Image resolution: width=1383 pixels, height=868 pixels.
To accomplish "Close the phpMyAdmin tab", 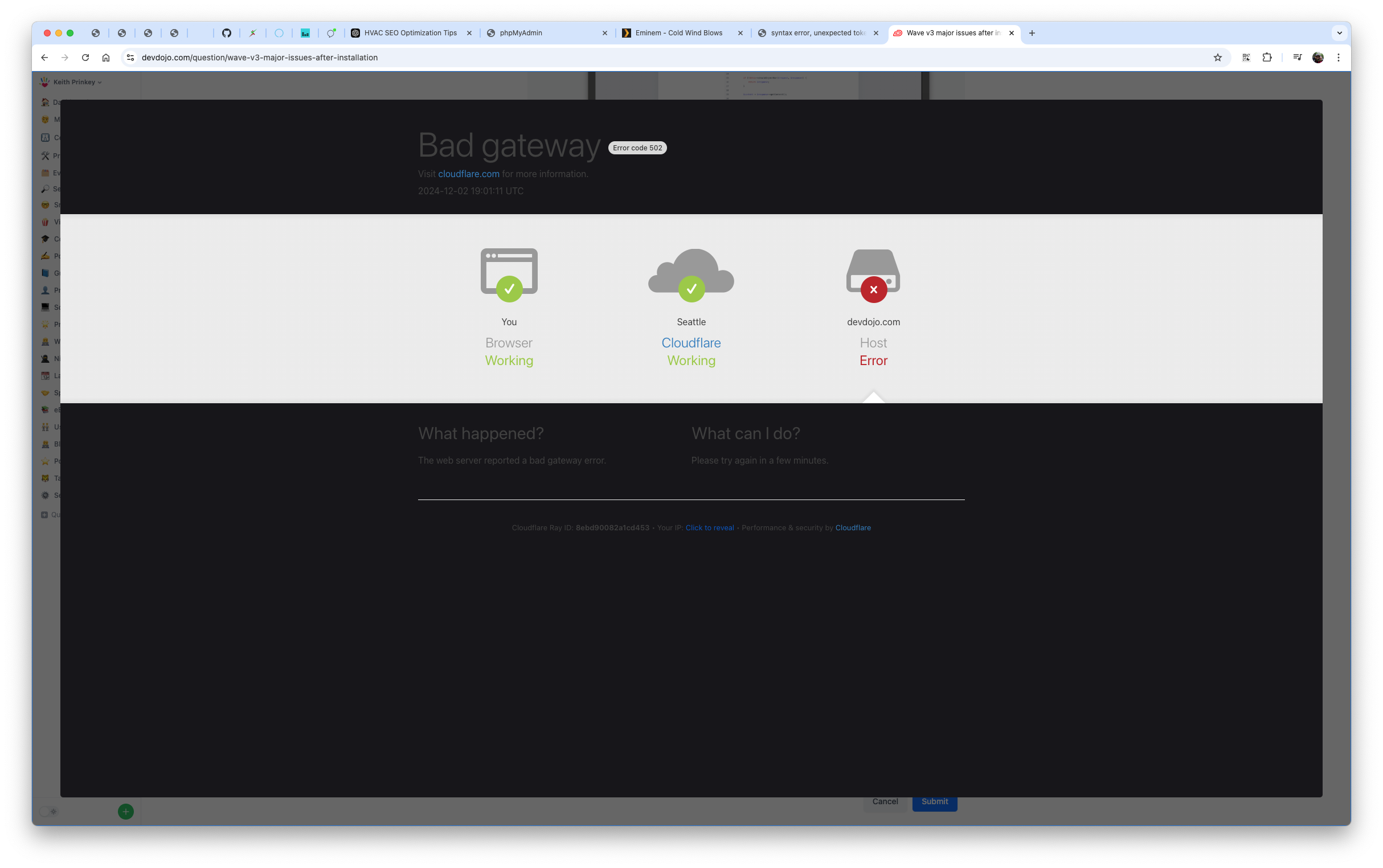I will 604,33.
